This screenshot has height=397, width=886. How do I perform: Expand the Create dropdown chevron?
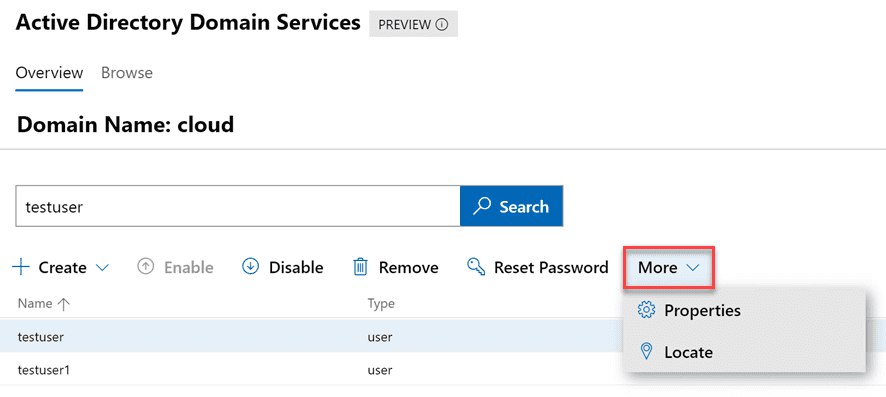(102, 268)
